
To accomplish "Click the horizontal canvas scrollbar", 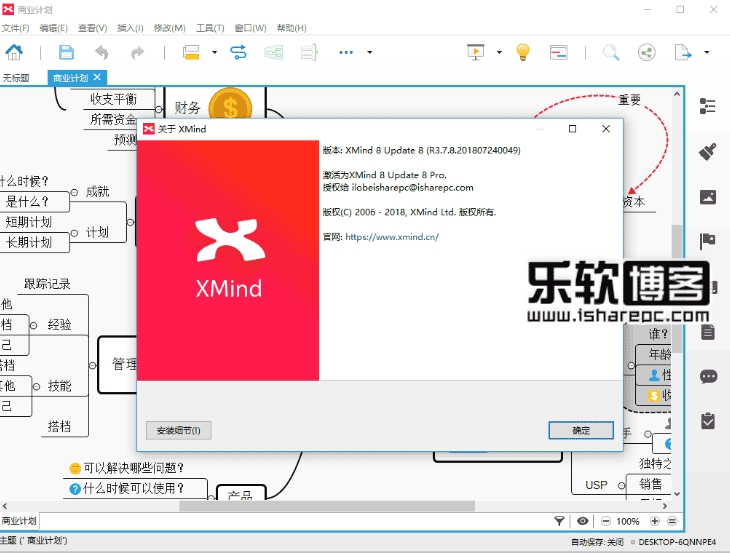I will tap(327, 506).
